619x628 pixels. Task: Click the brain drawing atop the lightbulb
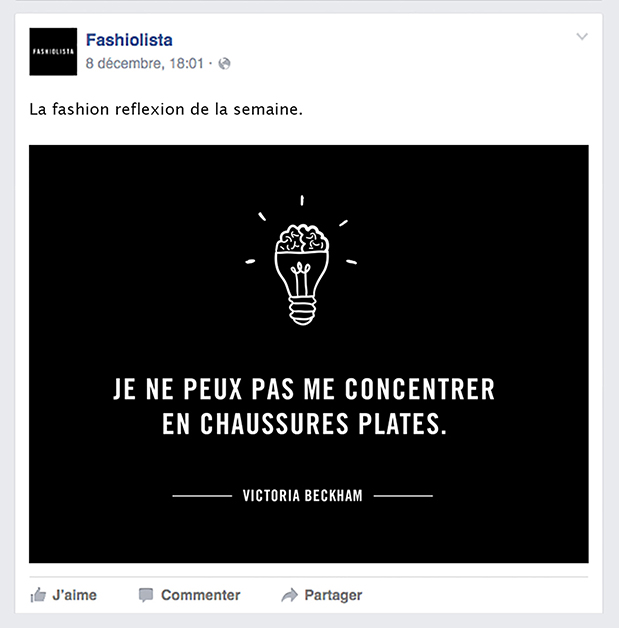[302, 239]
